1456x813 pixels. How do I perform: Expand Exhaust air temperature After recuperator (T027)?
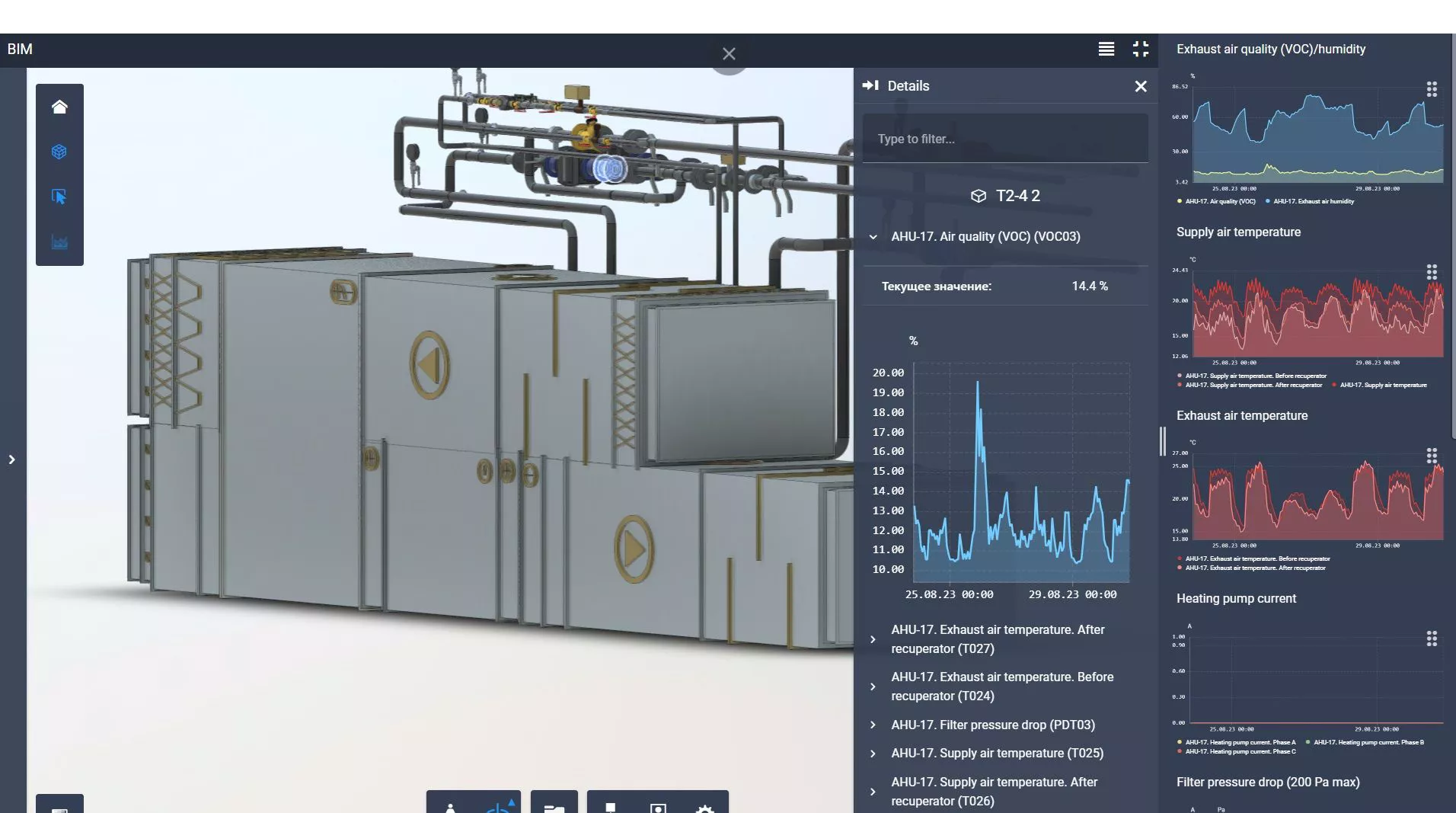point(873,639)
